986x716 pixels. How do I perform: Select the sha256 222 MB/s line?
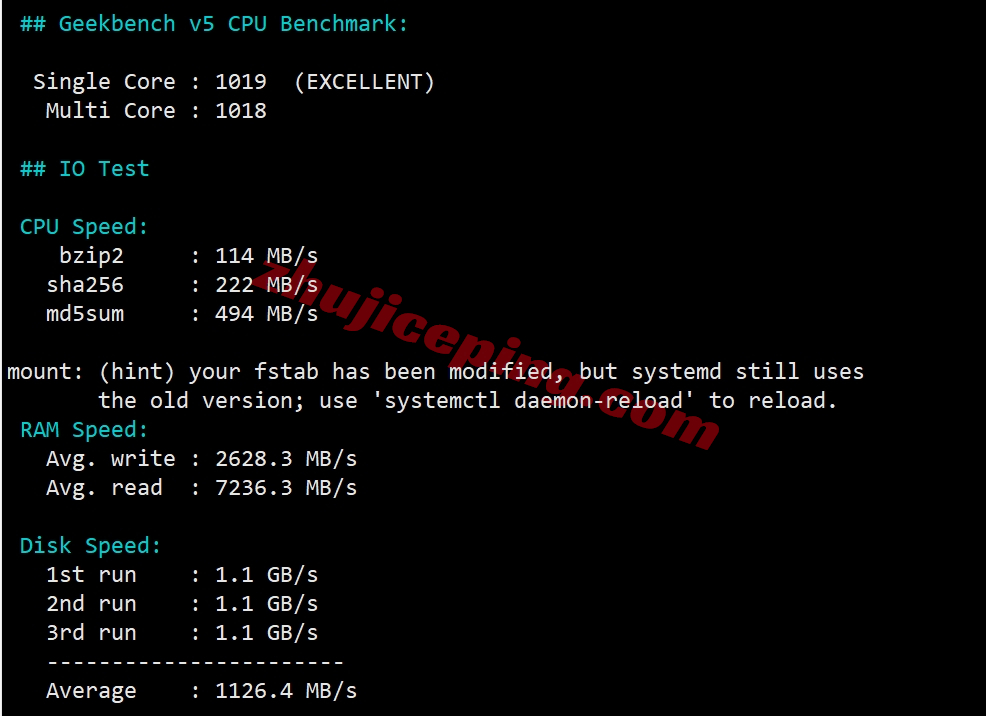click(x=182, y=285)
